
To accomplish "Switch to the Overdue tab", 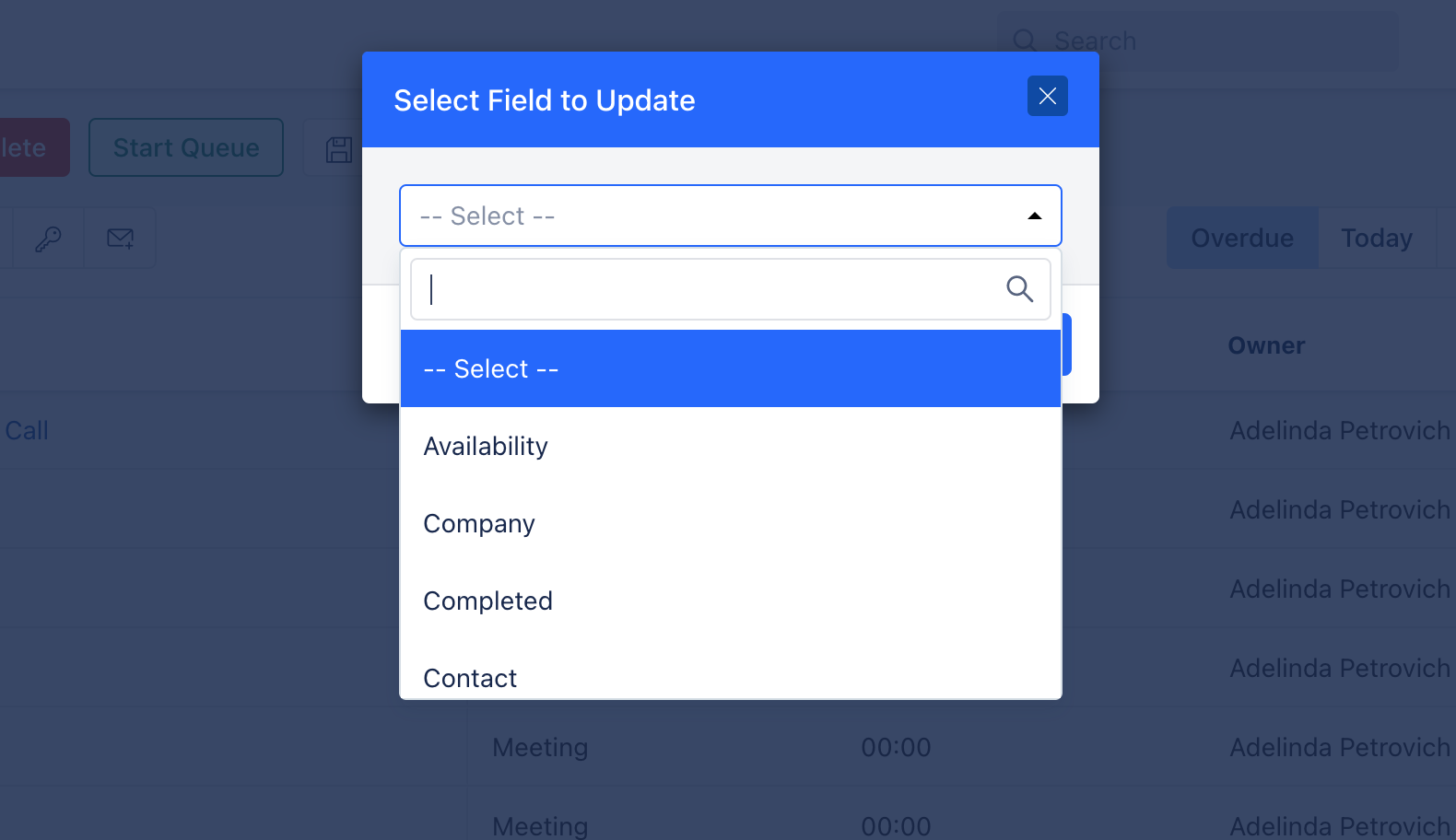I will pos(1242,238).
